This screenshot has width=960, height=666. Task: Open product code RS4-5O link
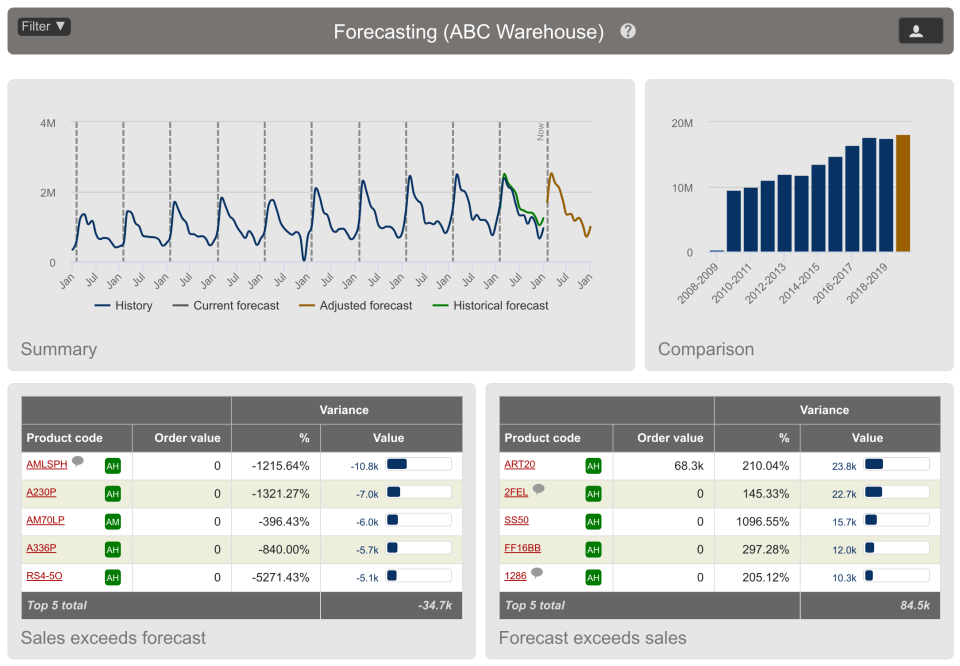click(44, 575)
